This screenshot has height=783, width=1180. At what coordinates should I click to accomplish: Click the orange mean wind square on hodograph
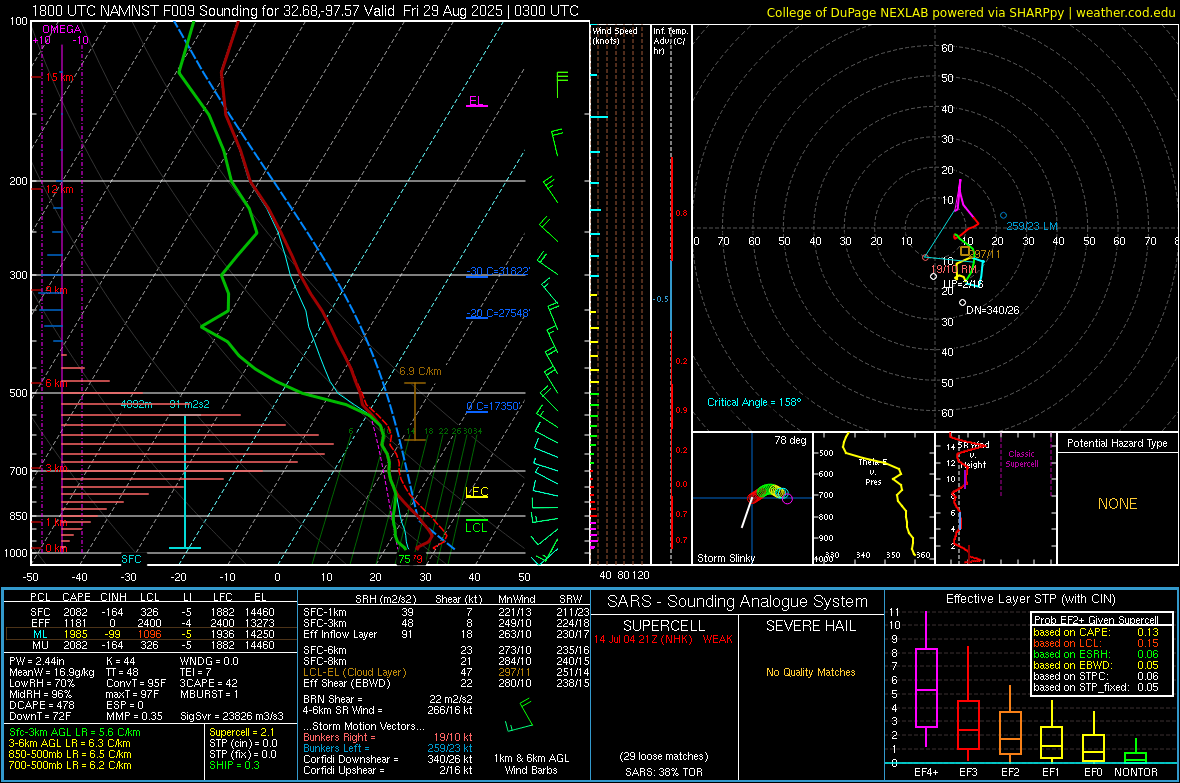[x=965, y=251]
